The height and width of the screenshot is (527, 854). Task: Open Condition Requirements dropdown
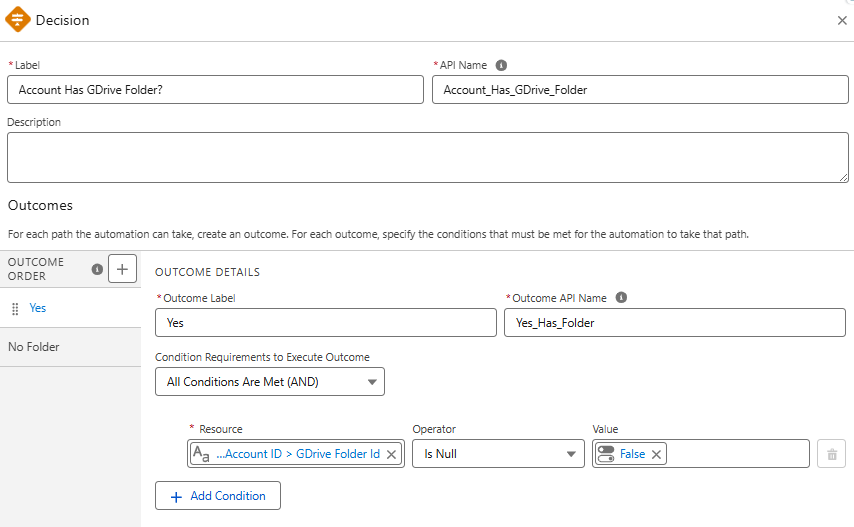pos(270,382)
